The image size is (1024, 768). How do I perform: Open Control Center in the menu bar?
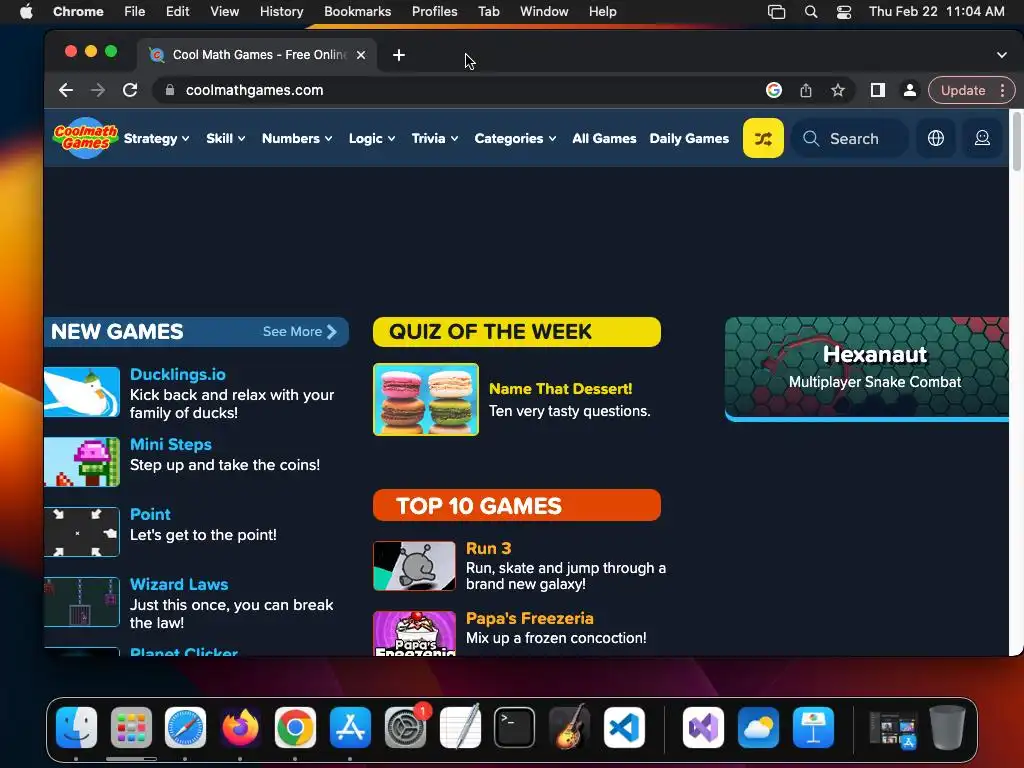point(844,12)
